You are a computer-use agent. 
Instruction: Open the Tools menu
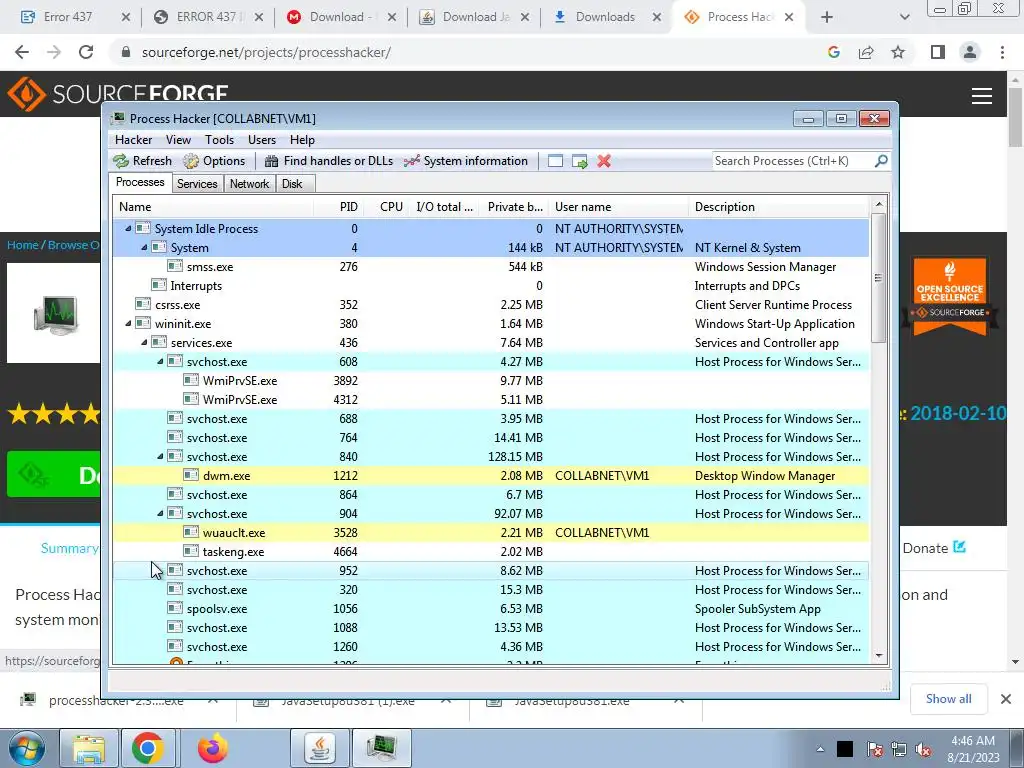click(x=219, y=140)
